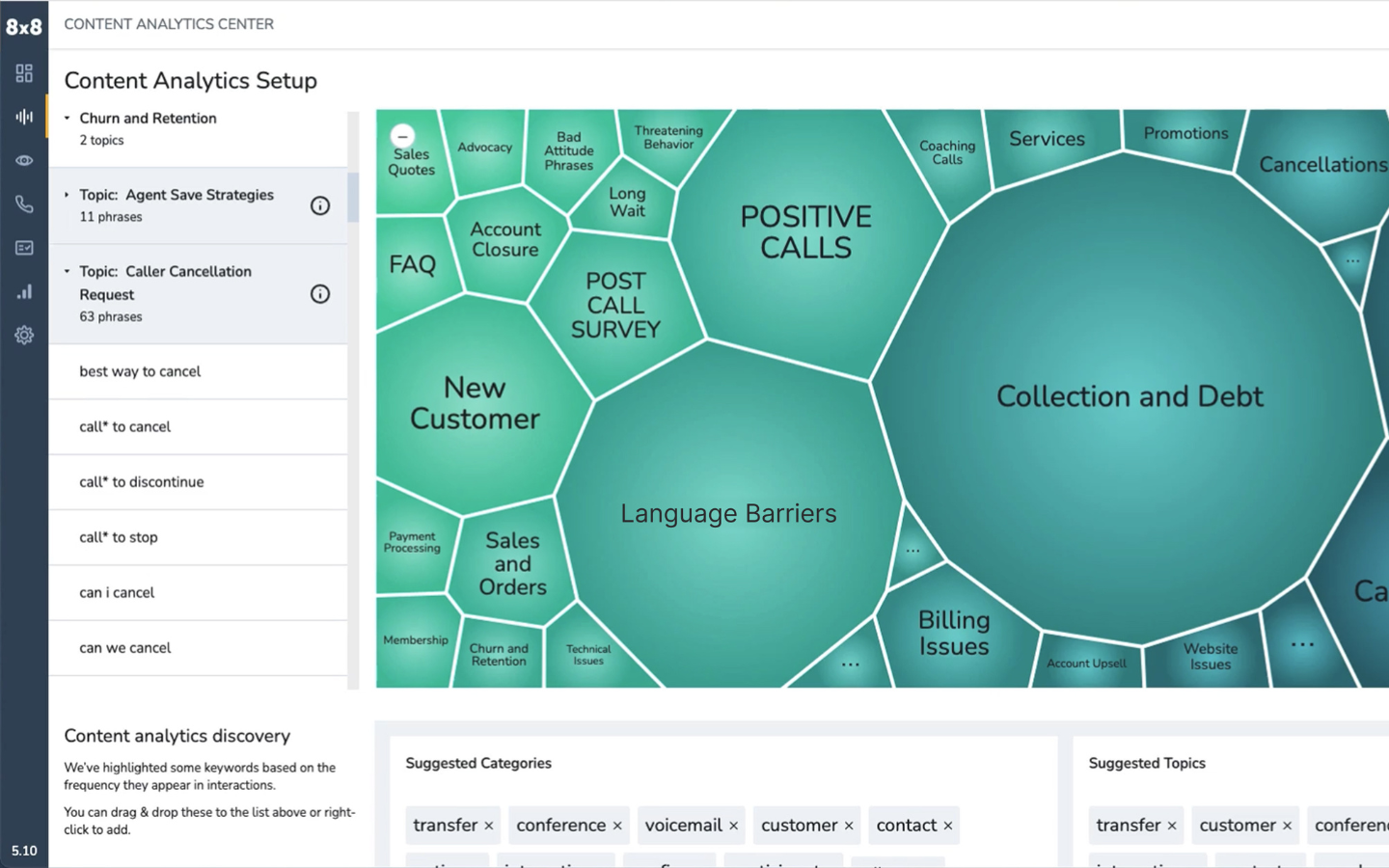1389x868 pixels.
Task: Click the Language Barriers treemap cell
Action: click(x=728, y=514)
